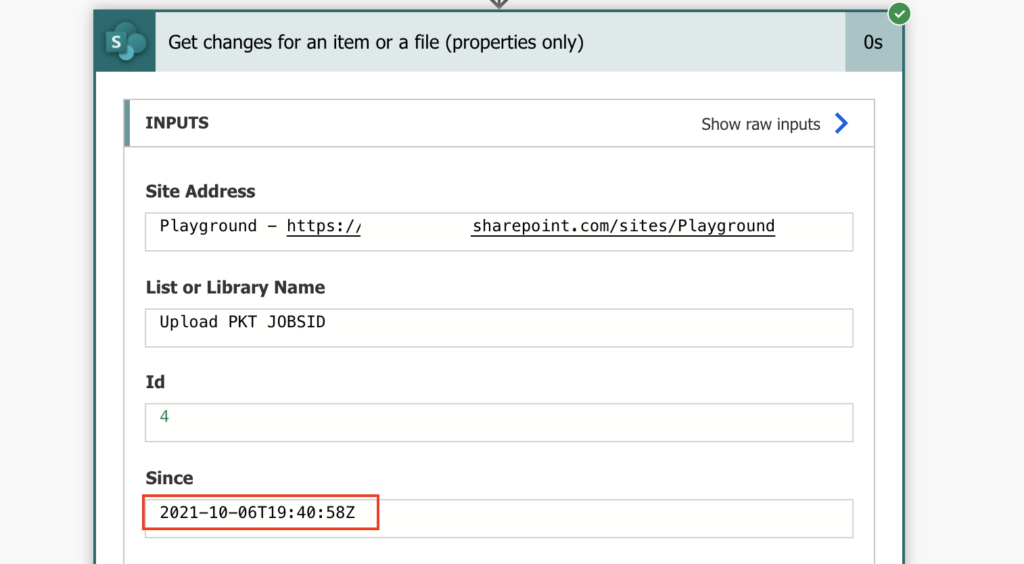Click the List or Library Name label
Screen dimensions: 1024x564
pos(235,287)
